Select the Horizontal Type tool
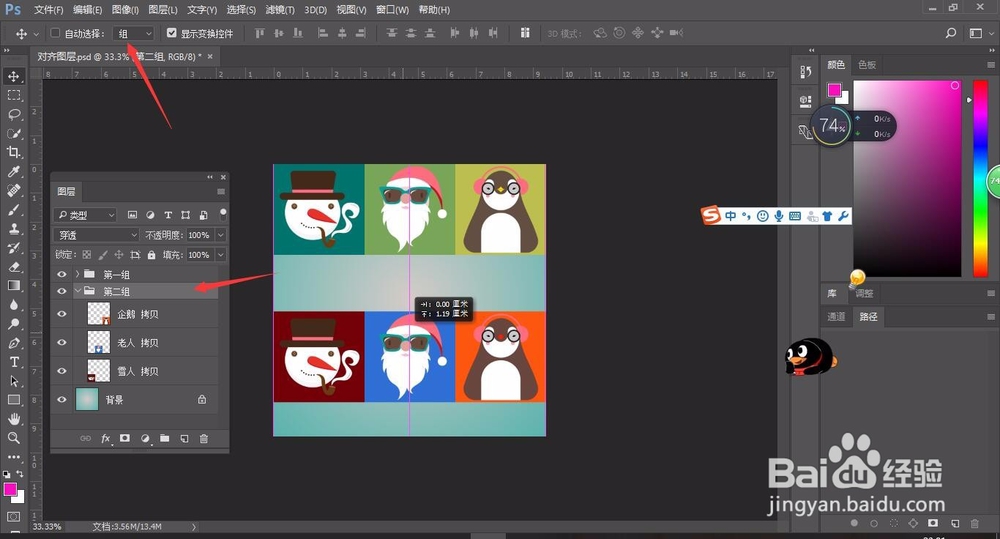Screen dimensions: 1000x539 click(13, 362)
